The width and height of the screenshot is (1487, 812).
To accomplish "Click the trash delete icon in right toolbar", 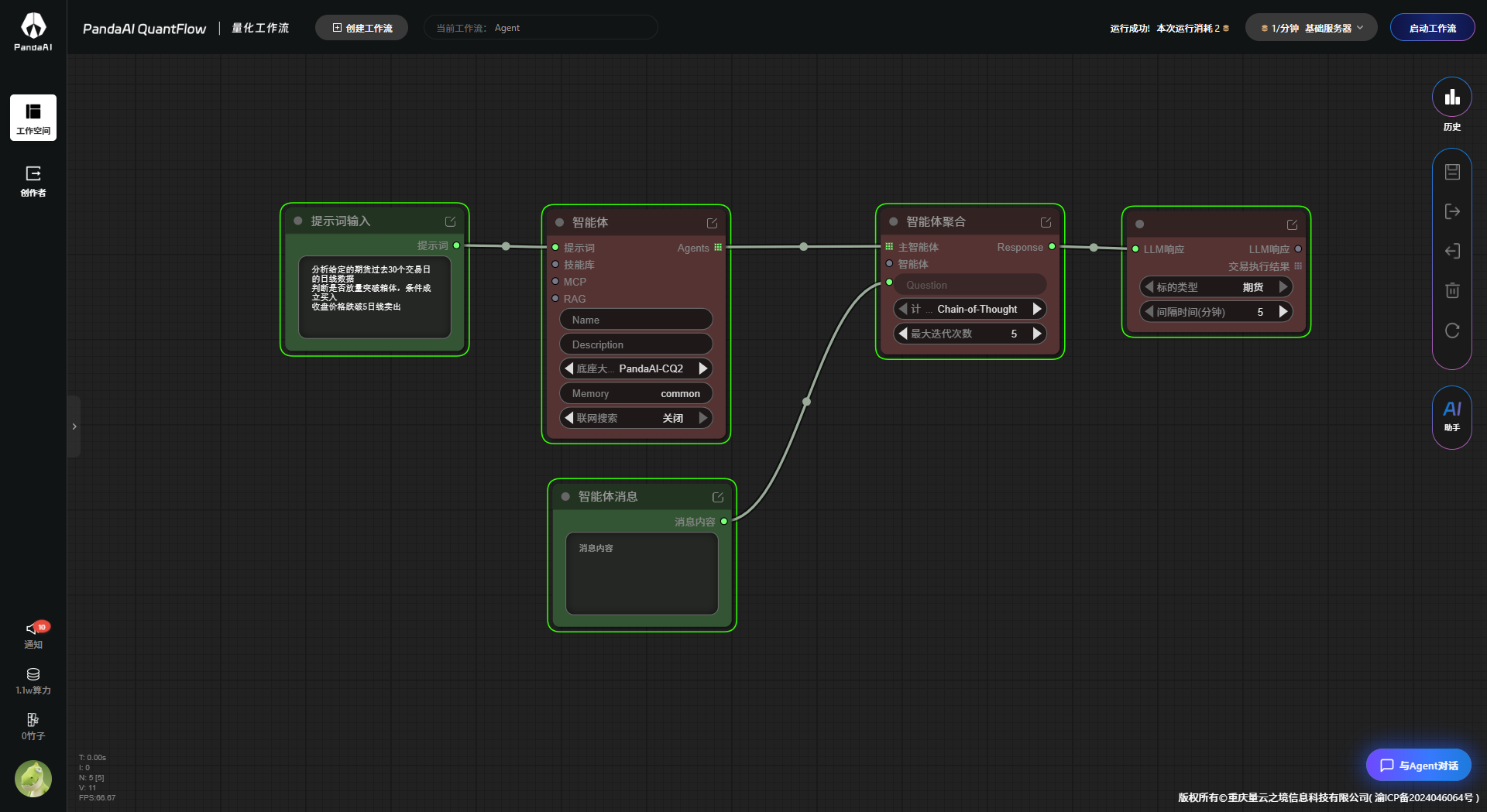I will (1452, 290).
